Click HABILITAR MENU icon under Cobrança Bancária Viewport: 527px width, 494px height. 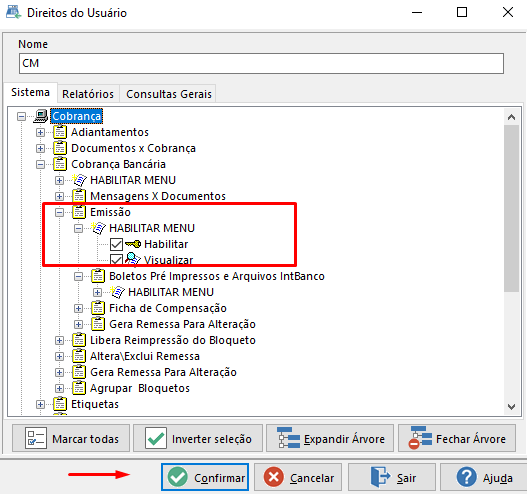[79, 180]
